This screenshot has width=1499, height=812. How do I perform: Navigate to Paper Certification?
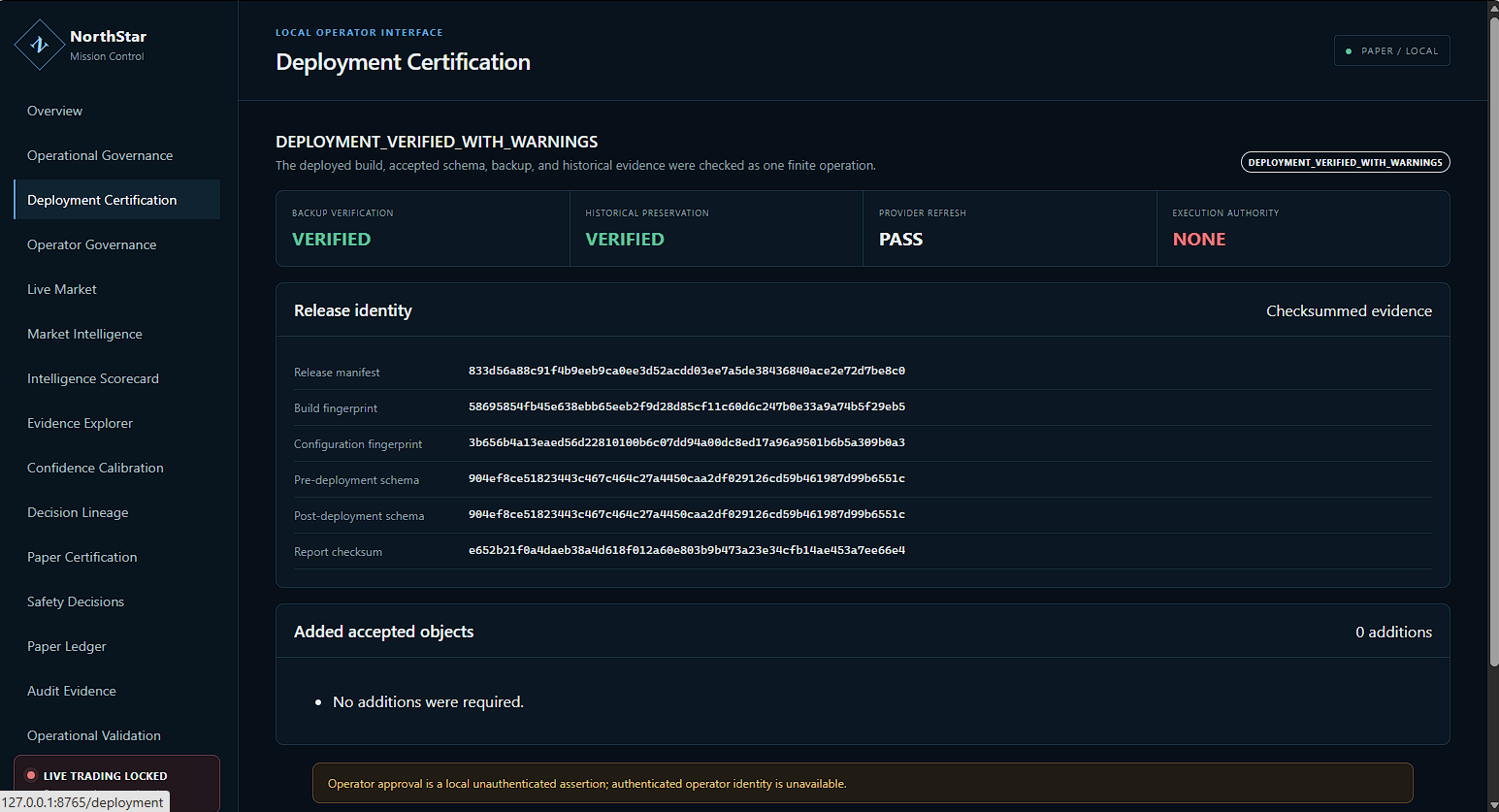pyautogui.click(x=116, y=557)
